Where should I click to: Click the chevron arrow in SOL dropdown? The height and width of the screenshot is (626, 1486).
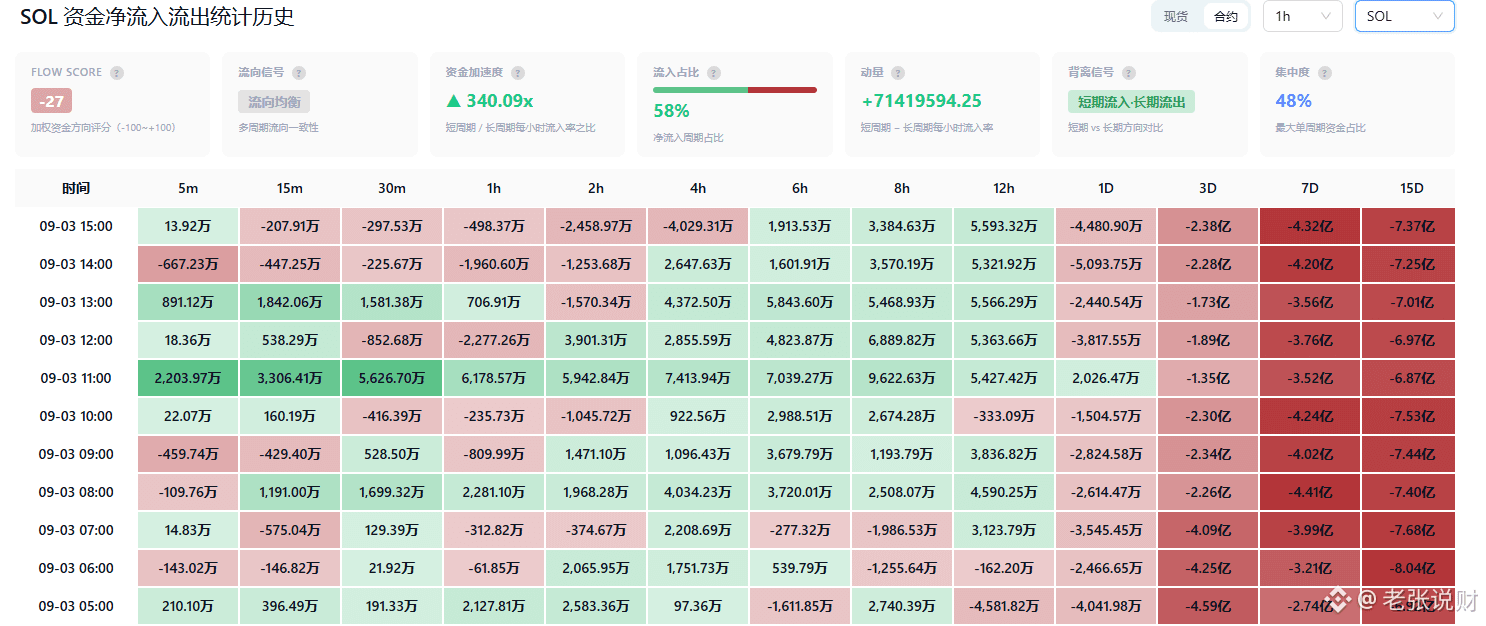tap(1438, 16)
